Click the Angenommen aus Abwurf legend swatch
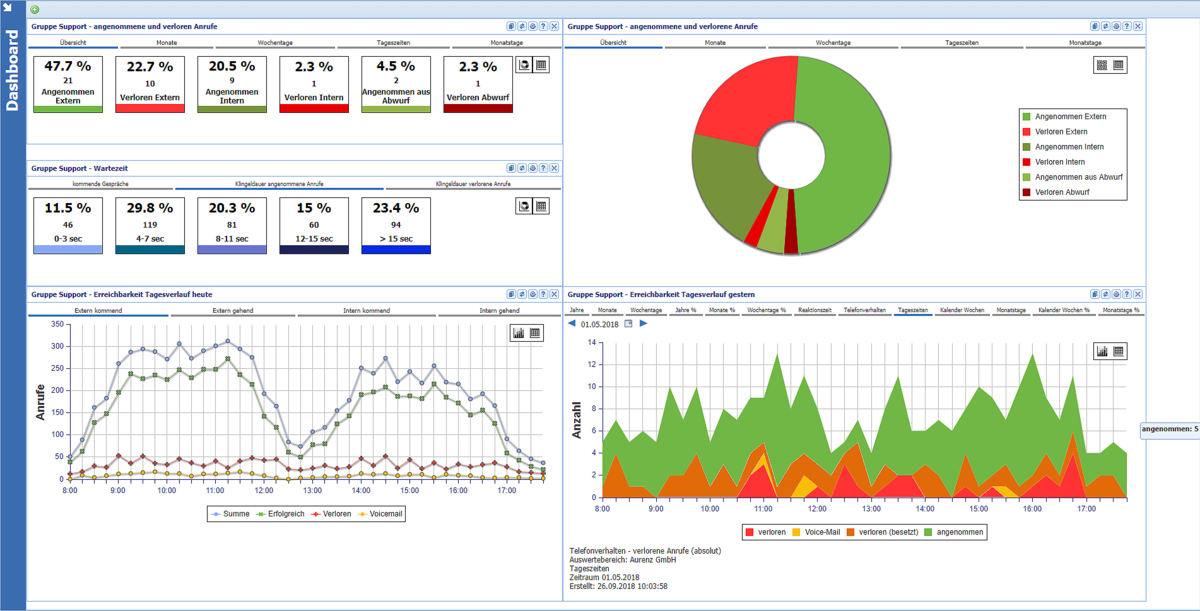The image size is (1200, 611). coord(1026,177)
